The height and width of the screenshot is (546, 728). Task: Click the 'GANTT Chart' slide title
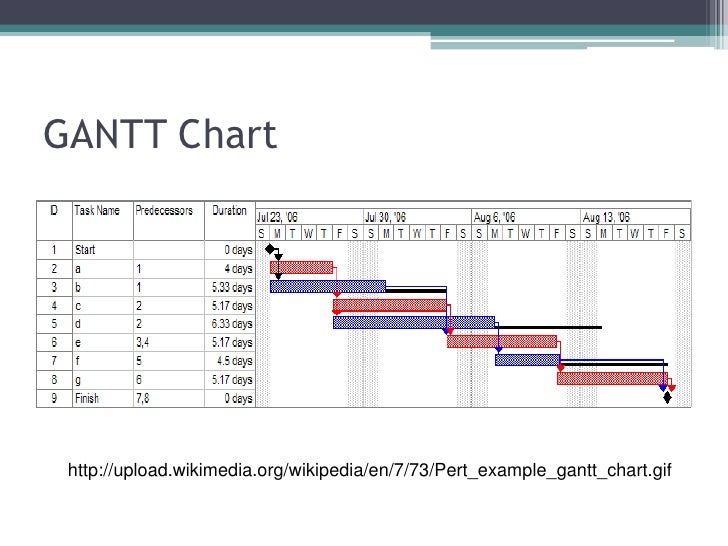pos(160,134)
